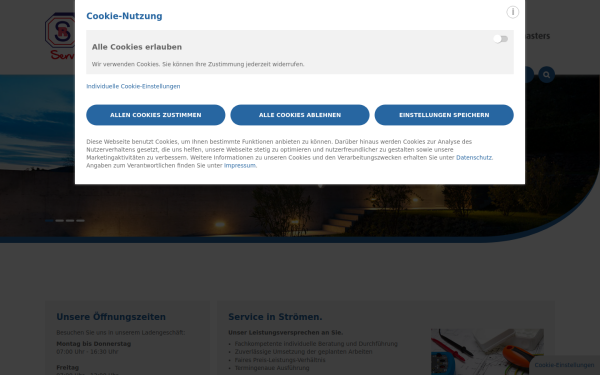Click the electrical tools thumbnail image
The image size is (600, 375).
coord(487,352)
